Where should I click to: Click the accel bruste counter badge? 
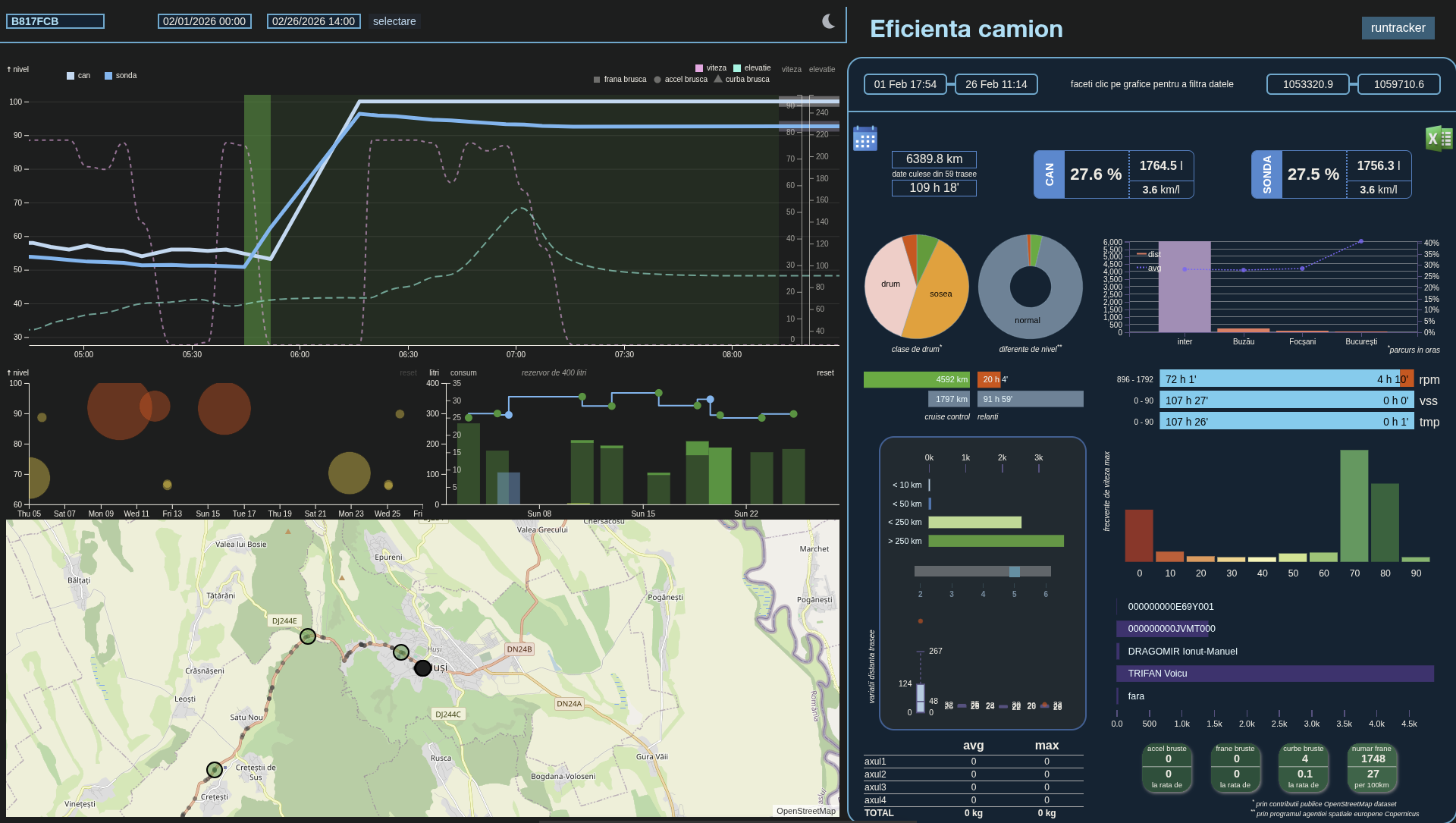(x=1166, y=768)
